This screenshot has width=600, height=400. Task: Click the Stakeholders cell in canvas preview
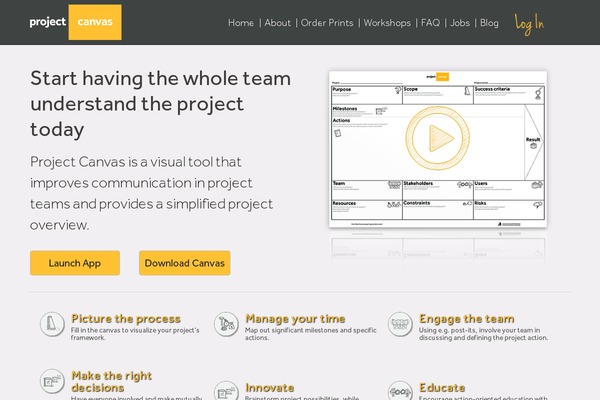(438, 190)
